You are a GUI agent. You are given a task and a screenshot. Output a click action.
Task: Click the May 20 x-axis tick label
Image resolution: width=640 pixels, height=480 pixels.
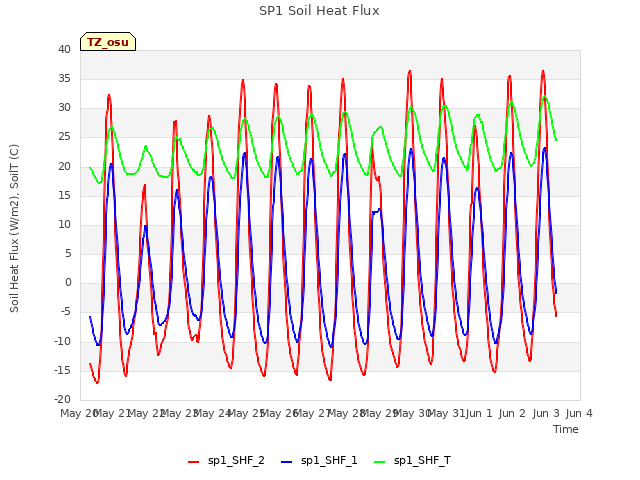point(80,413)
